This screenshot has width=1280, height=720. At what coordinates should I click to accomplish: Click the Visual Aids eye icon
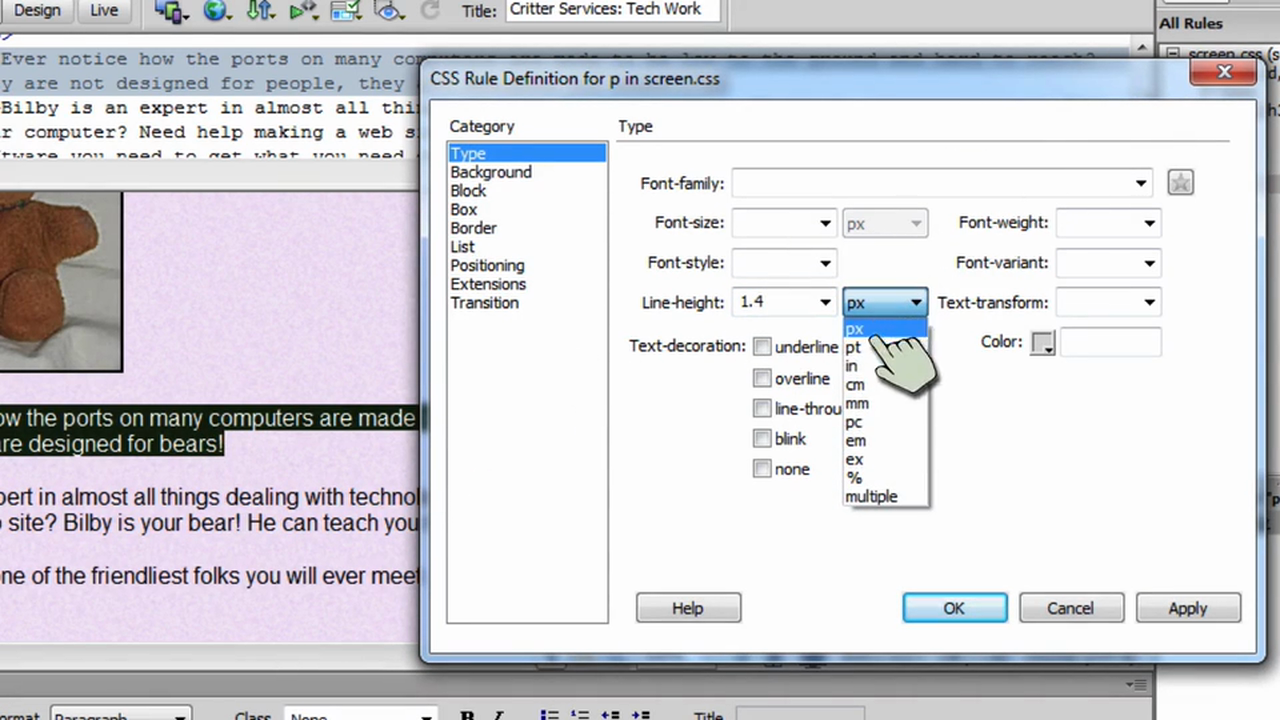(x=388, y=10)
